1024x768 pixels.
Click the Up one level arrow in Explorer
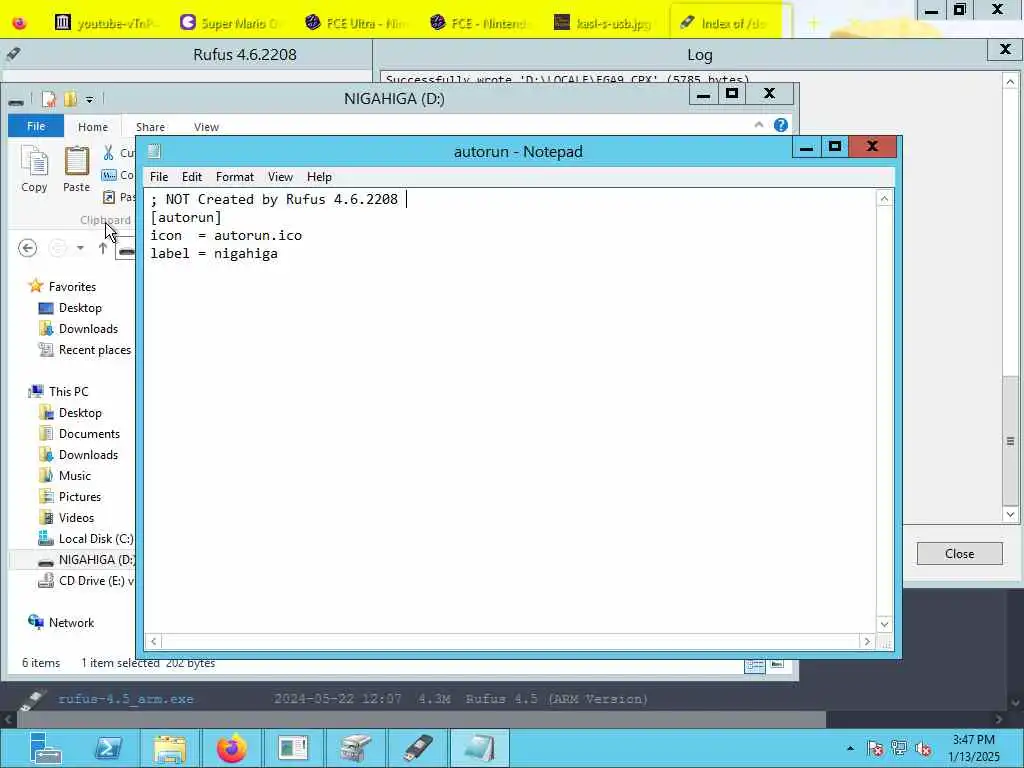103,248
